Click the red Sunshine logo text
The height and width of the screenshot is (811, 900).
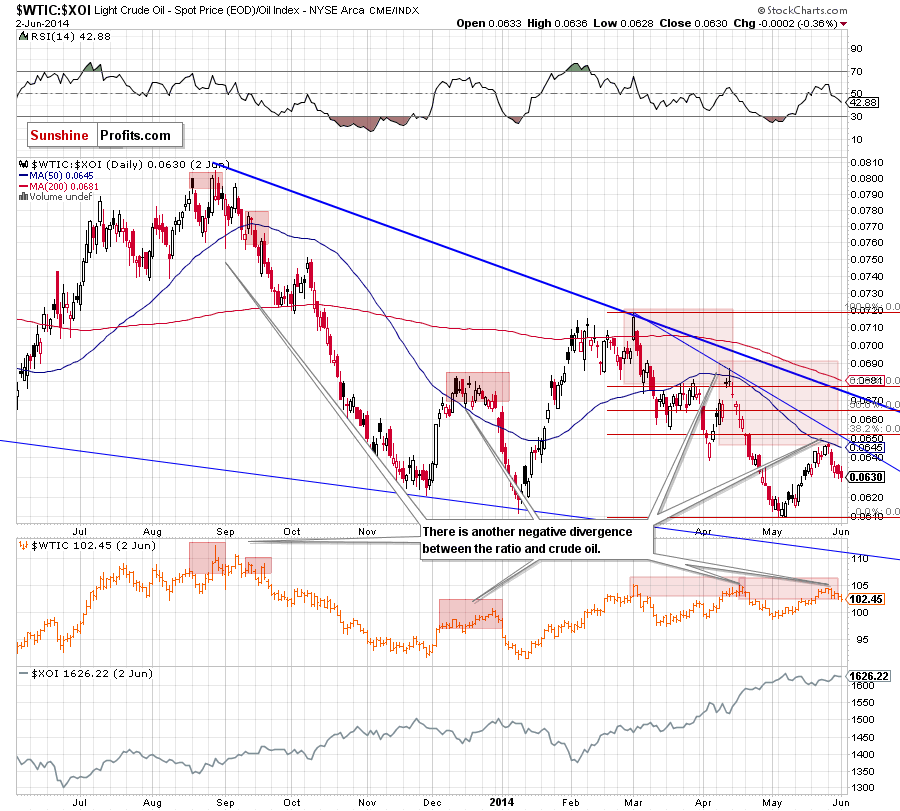59,135
